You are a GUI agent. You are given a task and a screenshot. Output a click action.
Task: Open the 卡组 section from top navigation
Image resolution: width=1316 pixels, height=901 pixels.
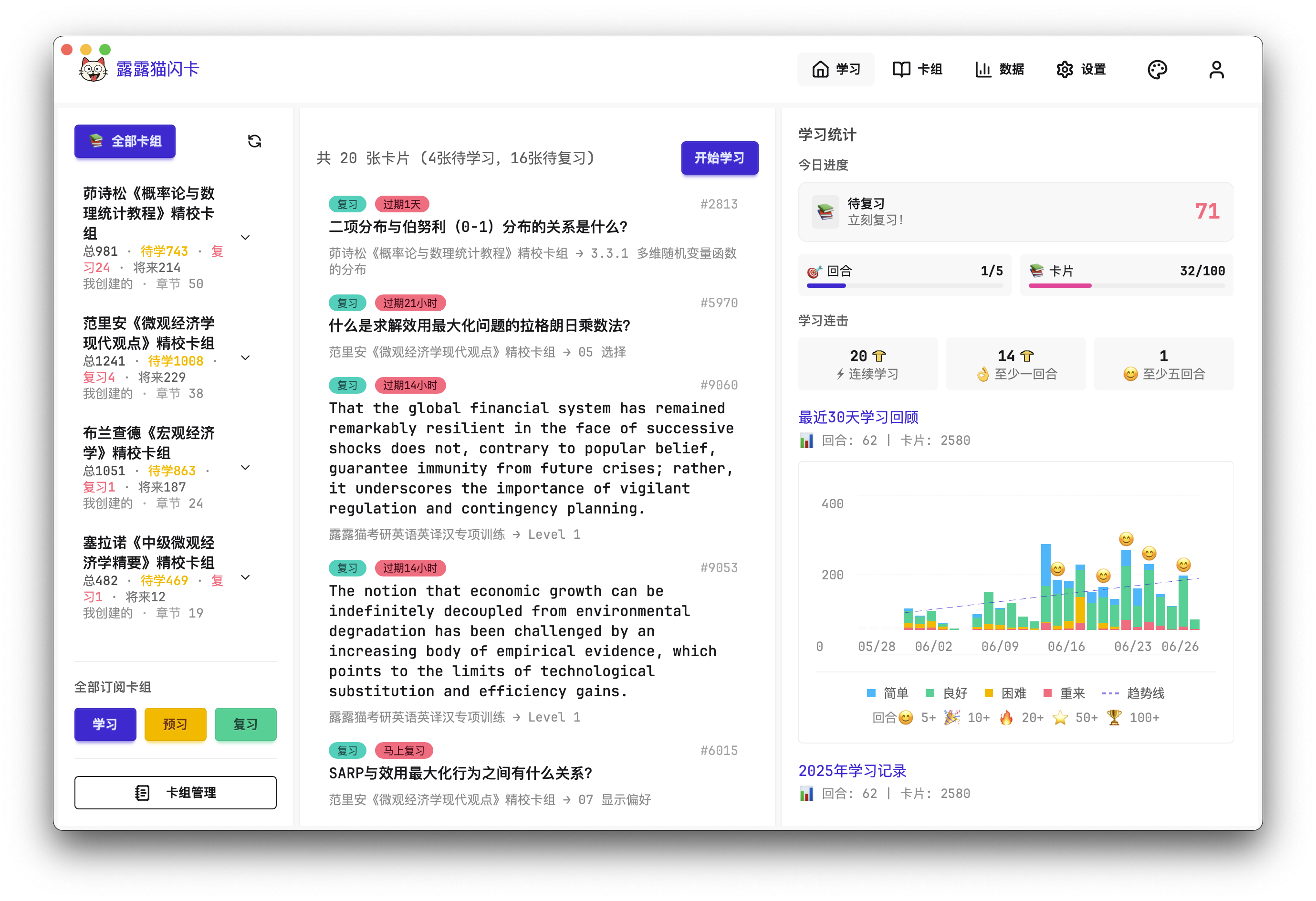pos(918,69)
